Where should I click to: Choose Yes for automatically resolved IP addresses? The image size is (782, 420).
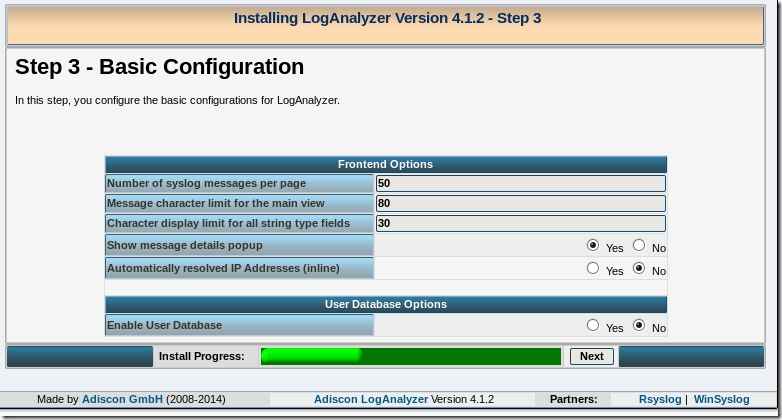[x=592, y=268]
